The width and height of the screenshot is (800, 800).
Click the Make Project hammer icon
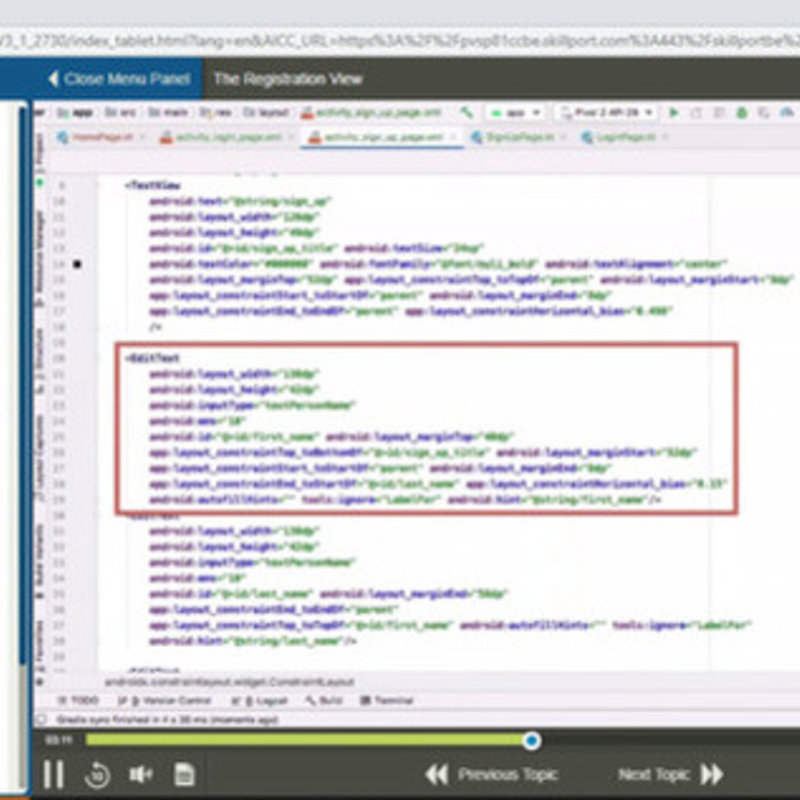tap(466, 113)
